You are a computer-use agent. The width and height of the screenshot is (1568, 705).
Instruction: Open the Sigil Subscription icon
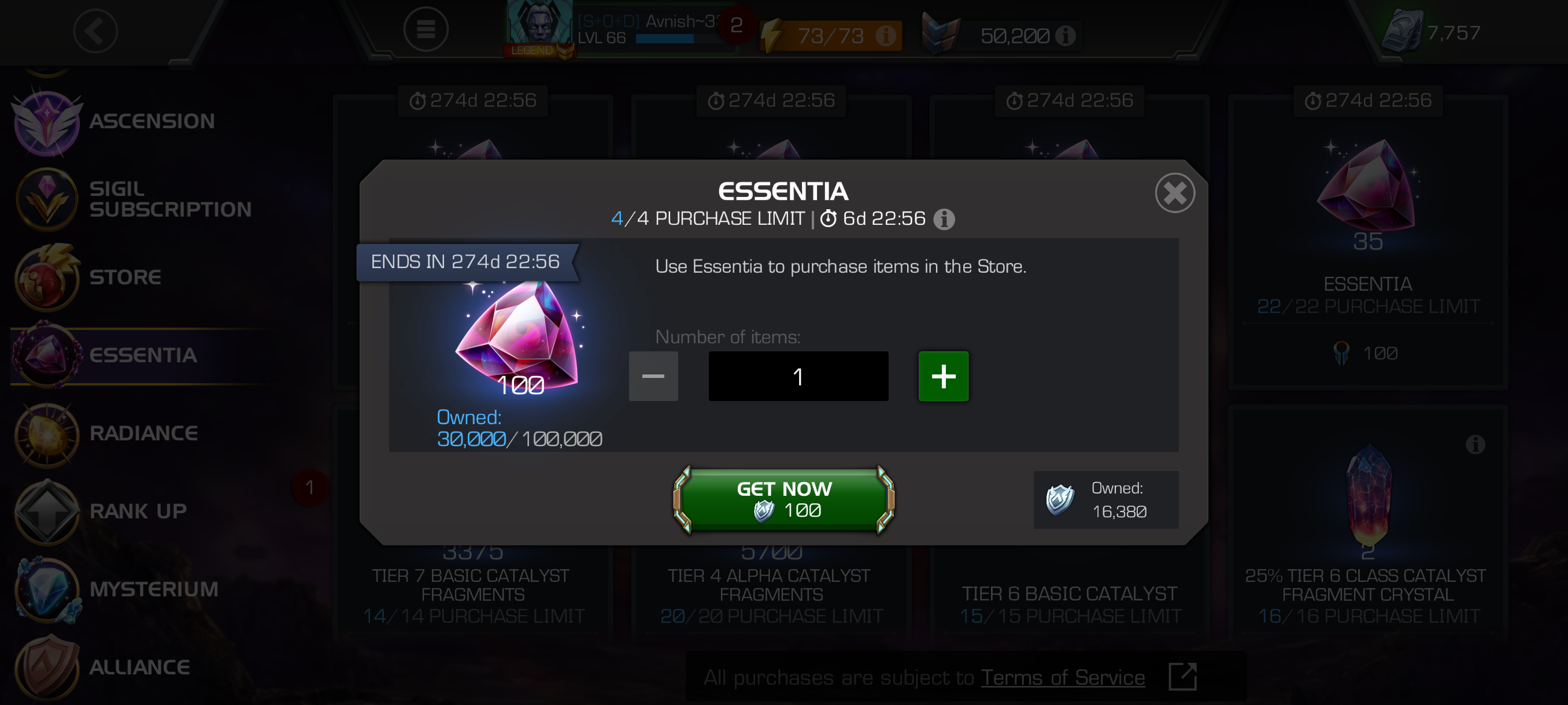[47, 199]
